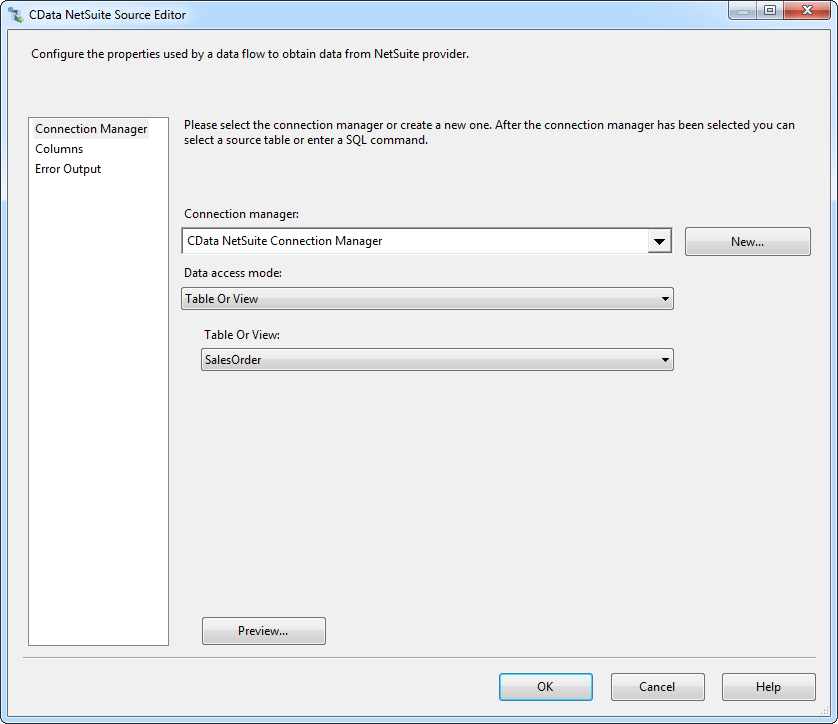838x724 pixels.
Task: Expand the SalesOrder table dropdown
Action: (x=438, y=360)
